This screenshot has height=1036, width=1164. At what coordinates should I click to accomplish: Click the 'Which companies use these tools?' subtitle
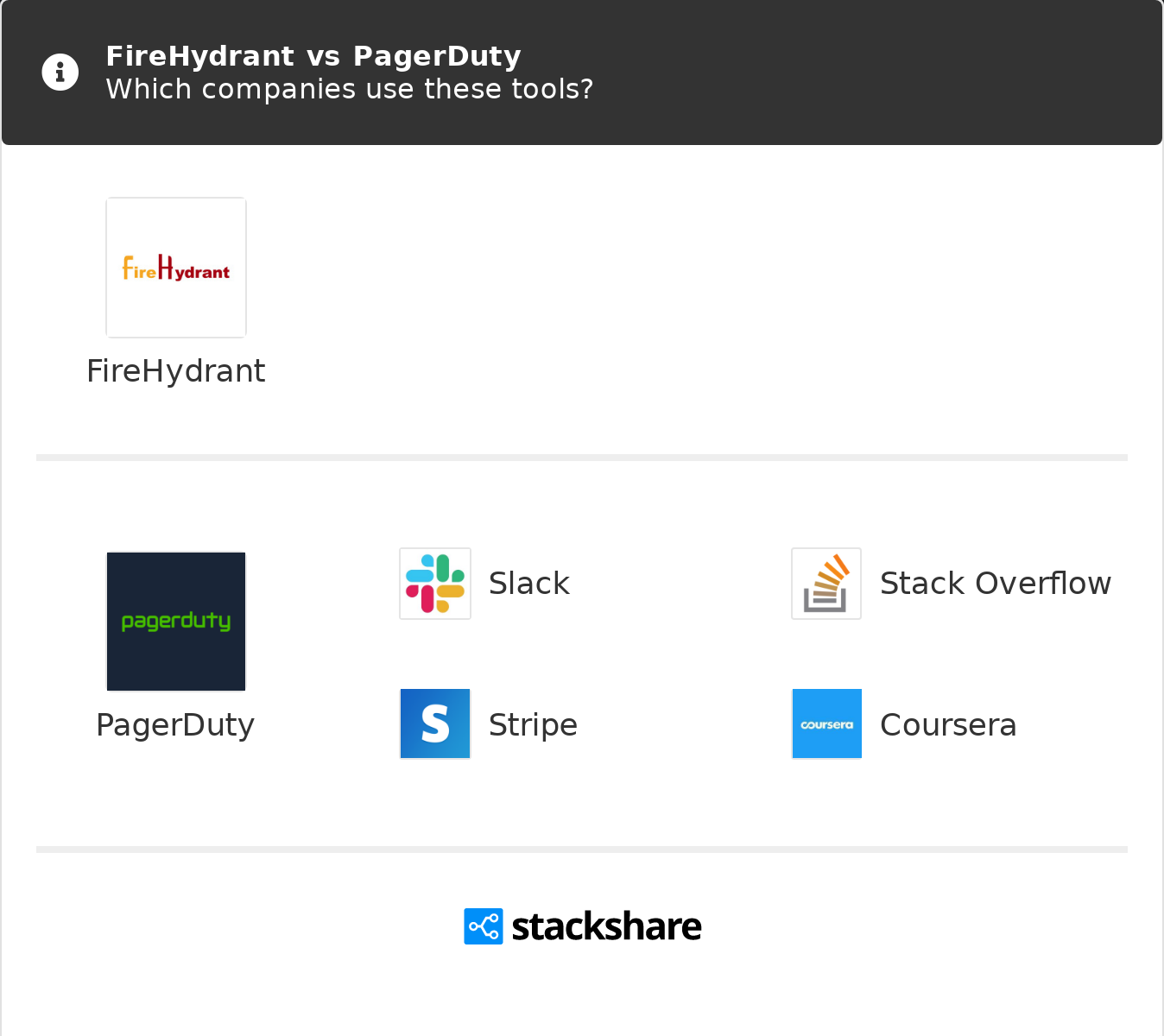[350, 89]
